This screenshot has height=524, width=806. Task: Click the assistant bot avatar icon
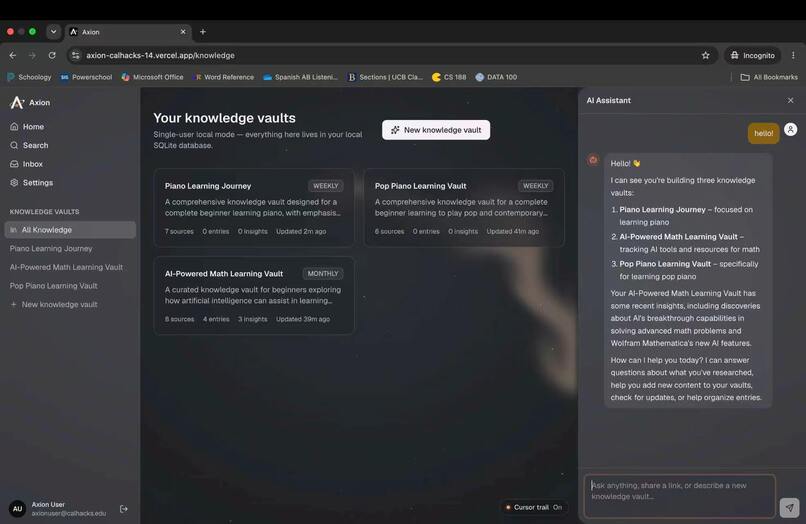pyautogui.click(x=593, y=160)
